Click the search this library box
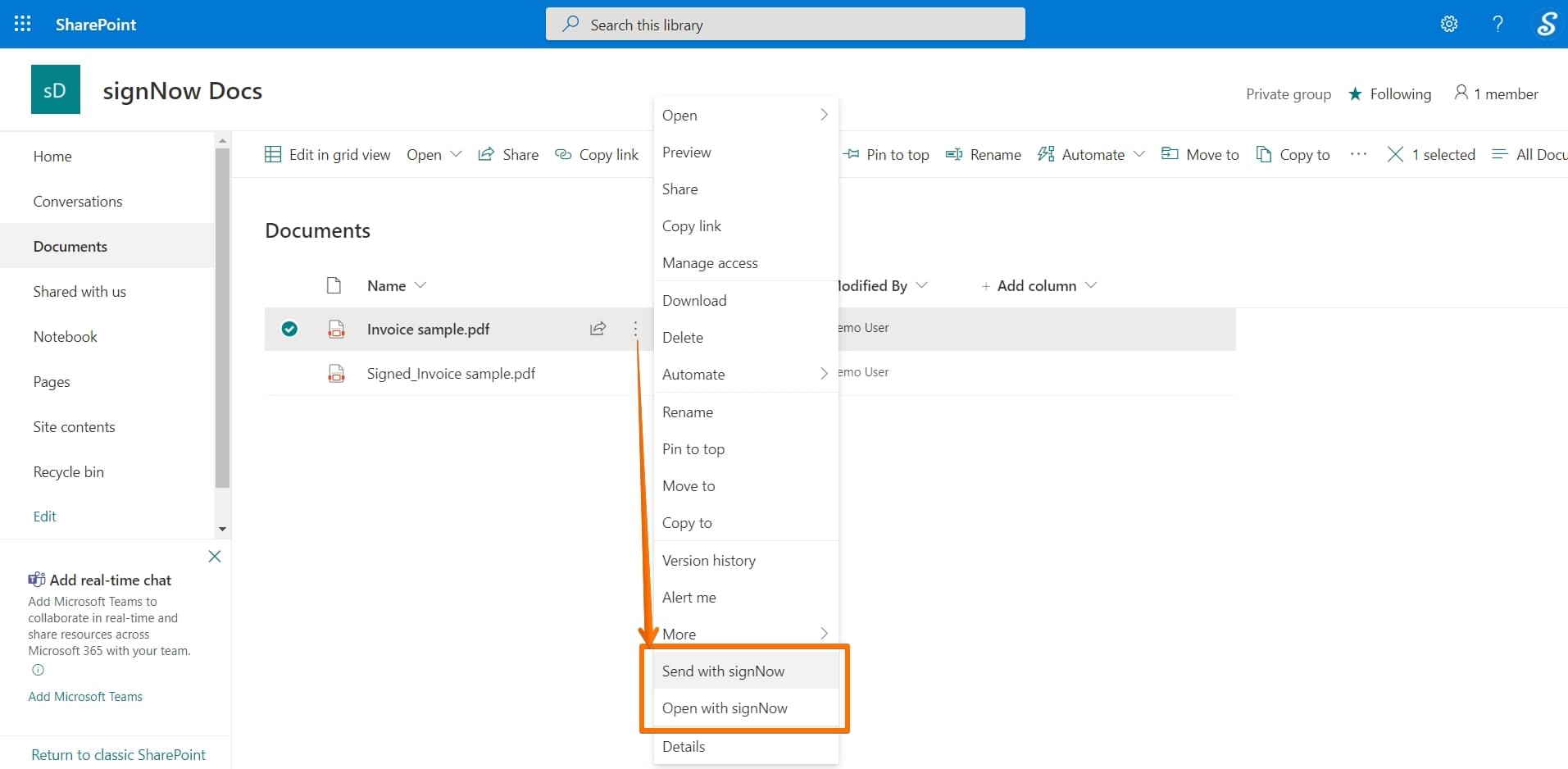The width and height of the screenshot is (1568, 769). tap(785, 24)
